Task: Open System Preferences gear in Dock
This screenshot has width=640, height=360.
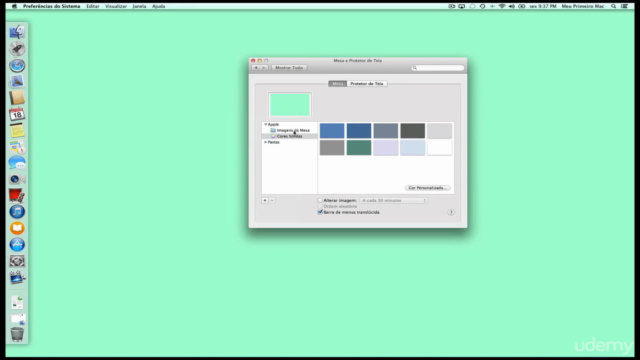Action: coord(17,261)
